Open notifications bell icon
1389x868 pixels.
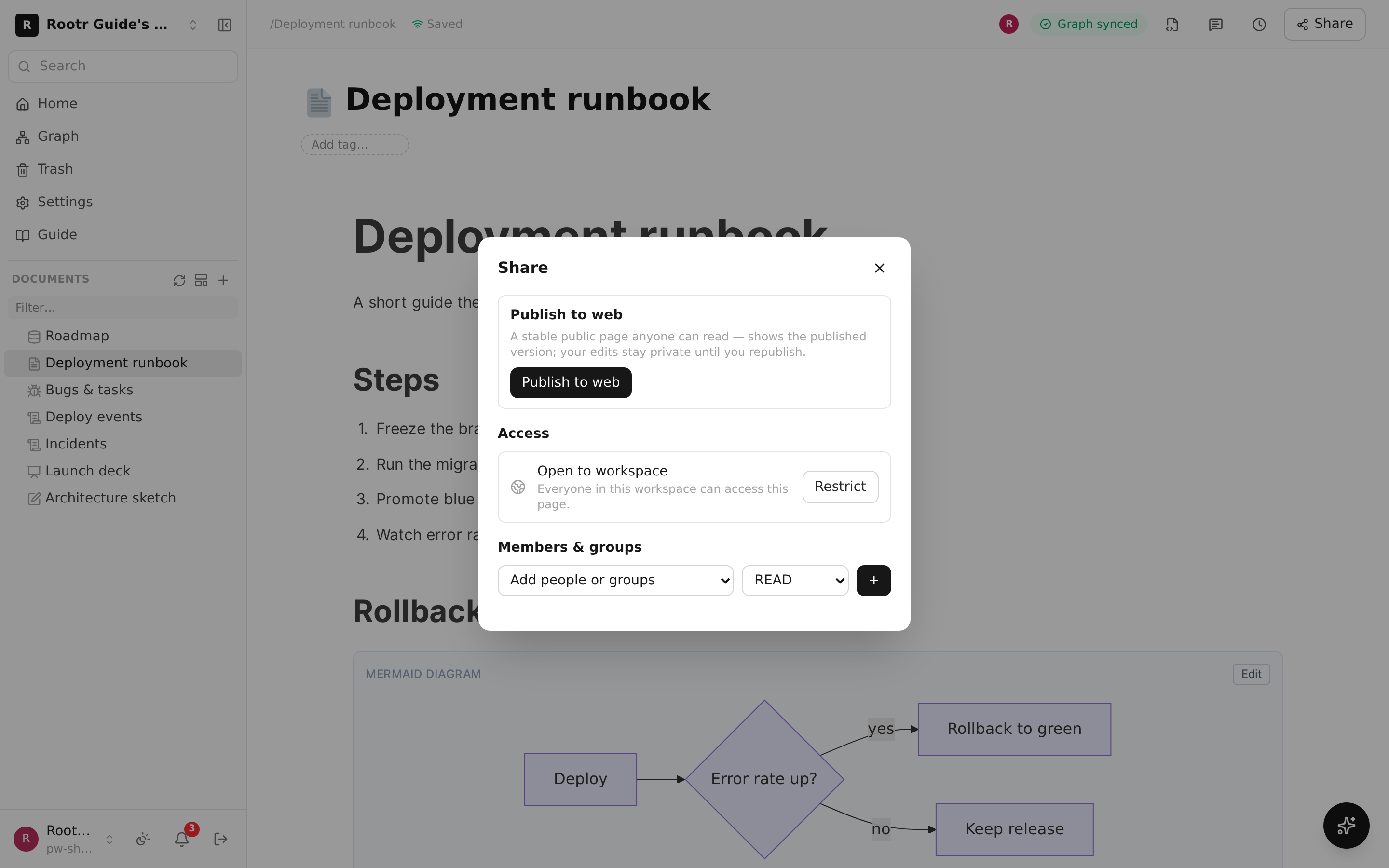click(182, 839)
